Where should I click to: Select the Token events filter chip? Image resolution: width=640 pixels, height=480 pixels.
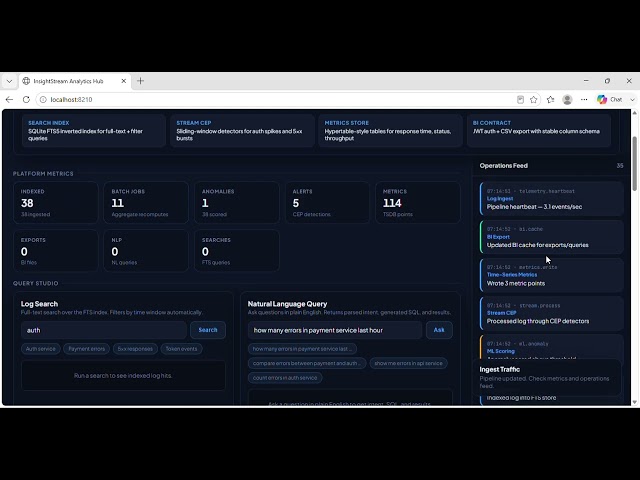point(181,349)
